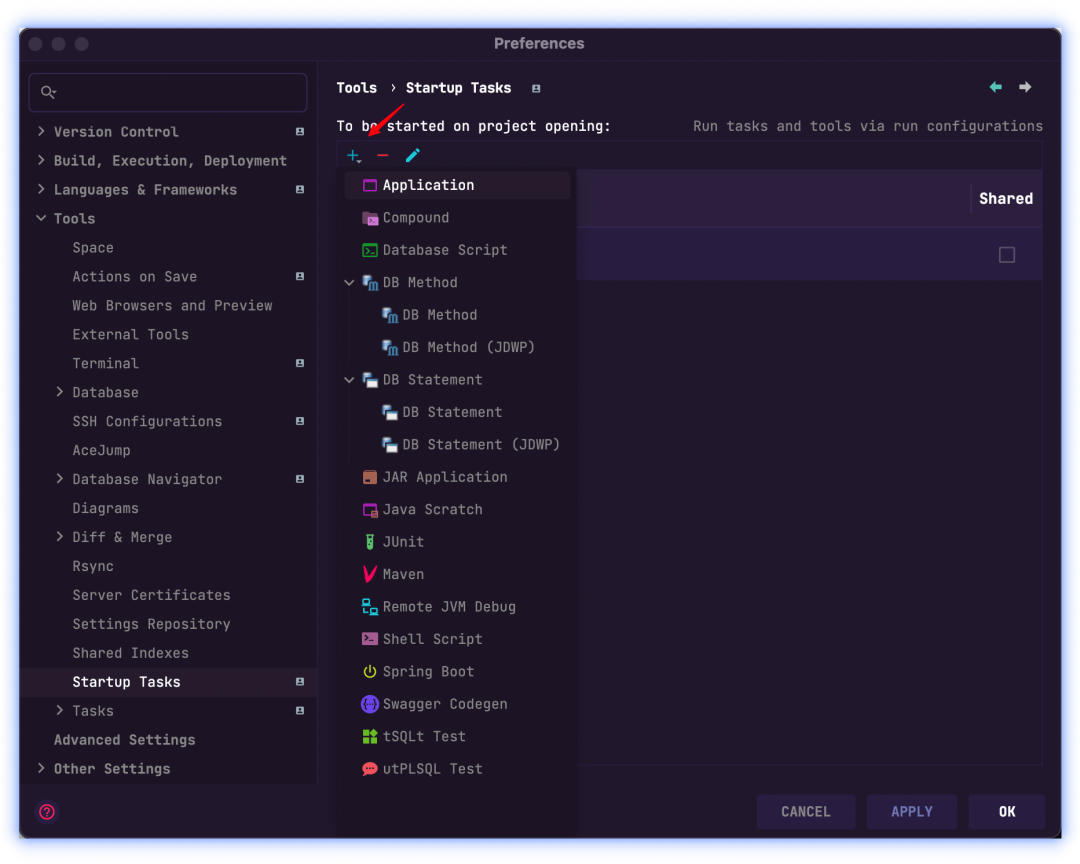Image resolution: width=1080 pixels, height=864 pixels.
Task: Click the Tools breadcrumb link
Action: pyautogui.click(x=357, y=87)
